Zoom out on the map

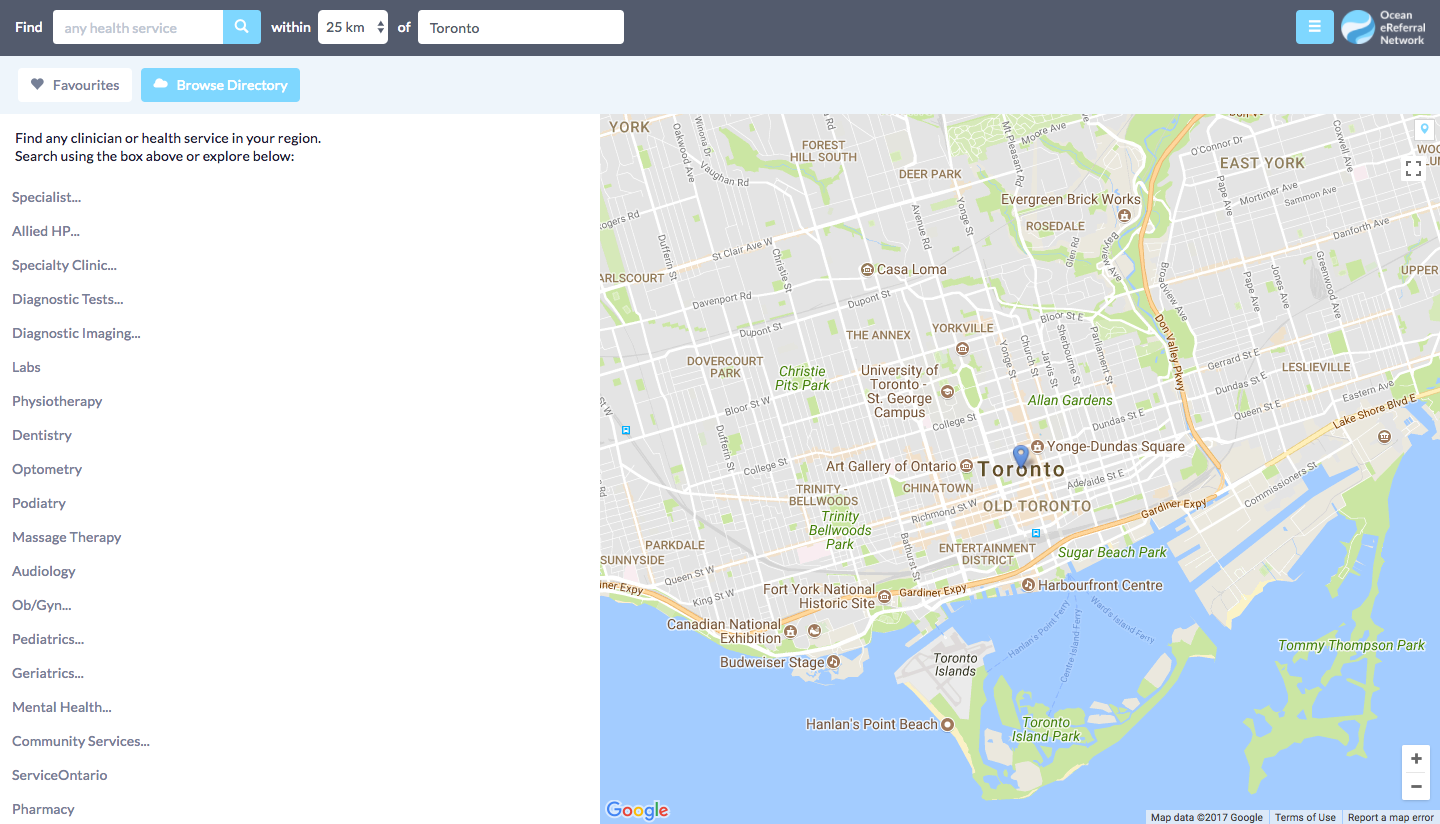click(1416, 787)
